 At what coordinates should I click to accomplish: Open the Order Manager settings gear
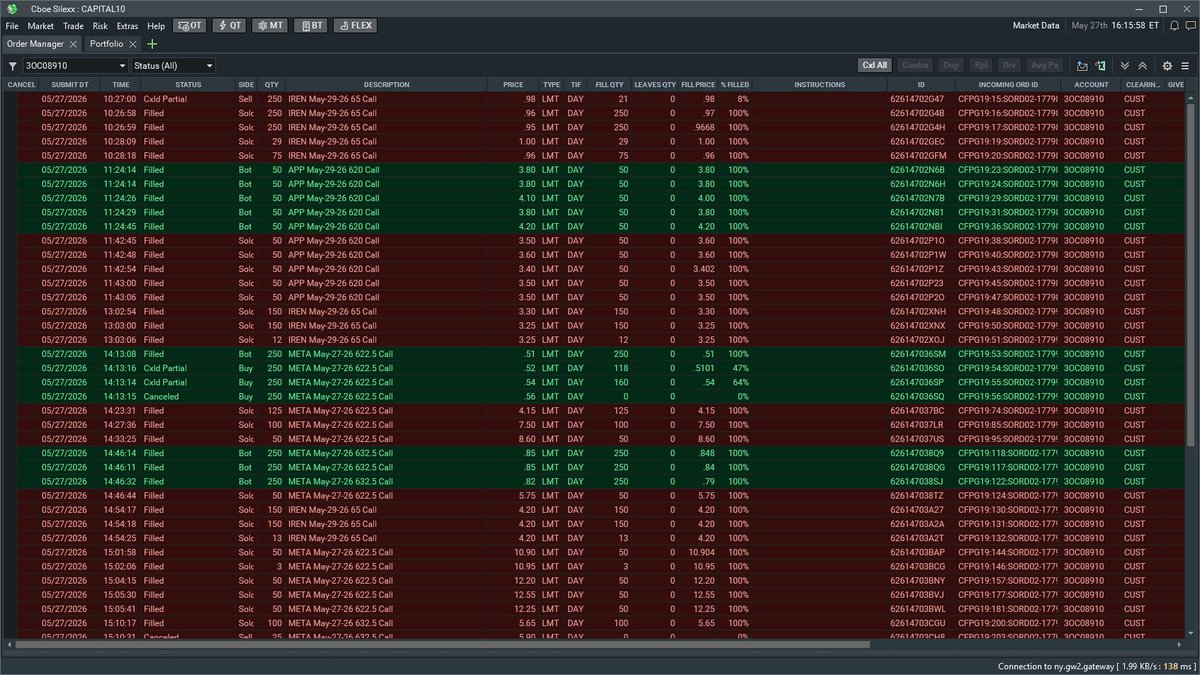click(1167, 65)
